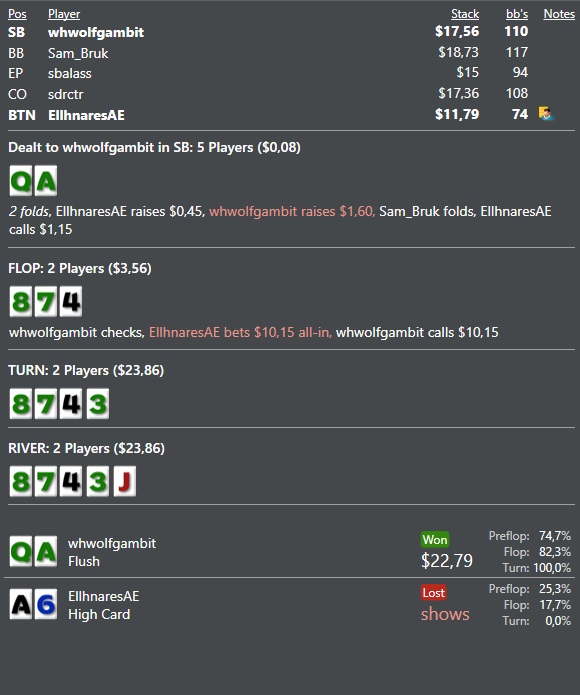Click the green Won badge
Screen dimensions: 580x695
tap(435, 539)
